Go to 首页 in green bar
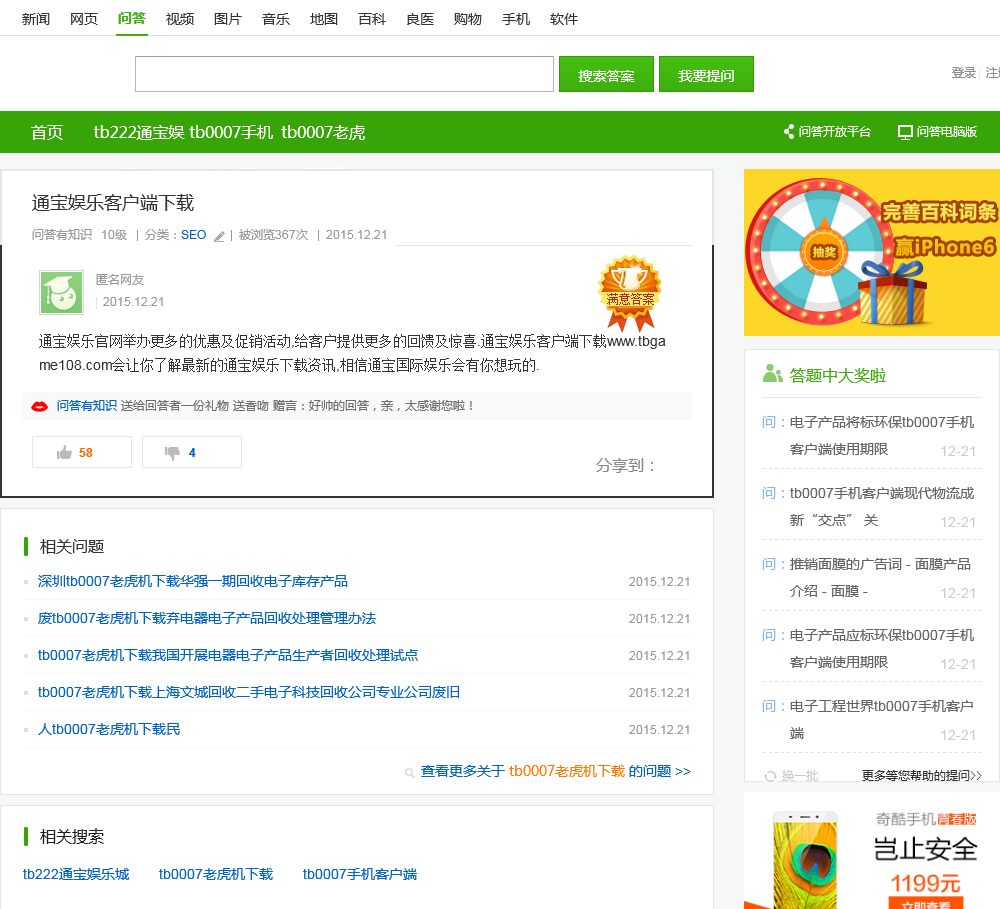The width and height of the screenshot is (1000, 909). click(x=47, y=132)
